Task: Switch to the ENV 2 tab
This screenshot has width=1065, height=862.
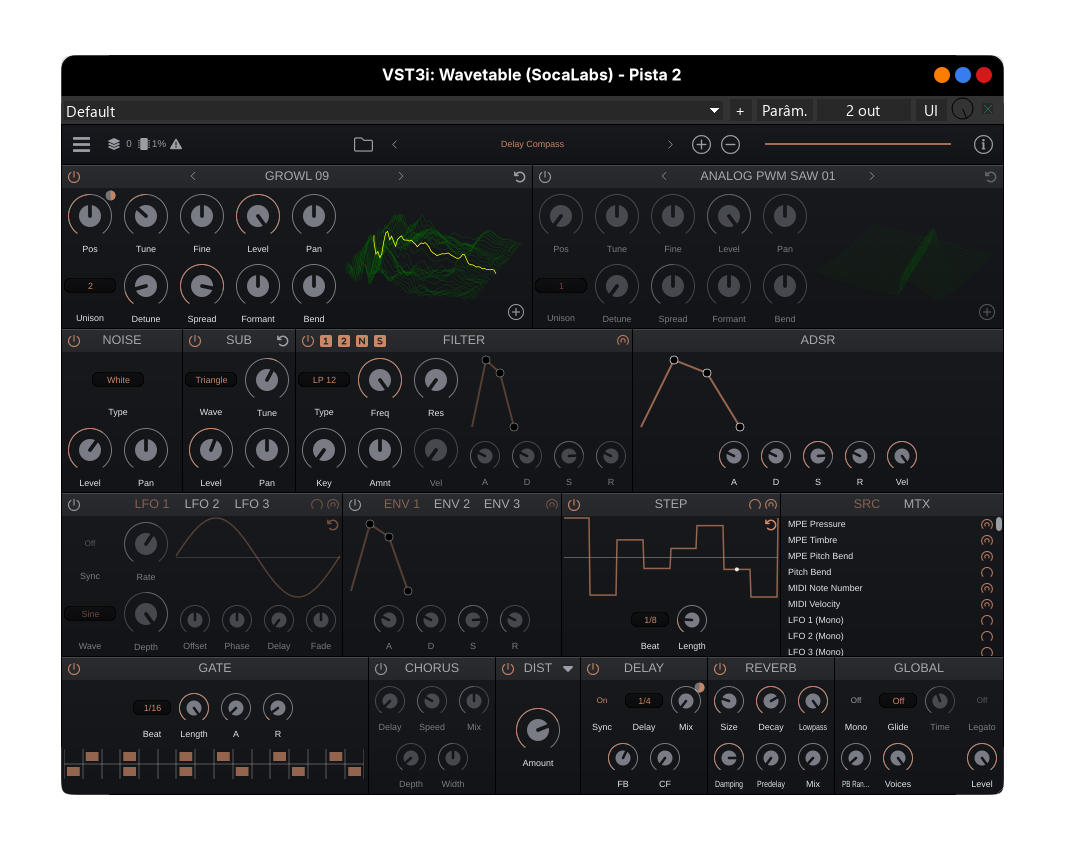Action: [x=451, y=504]
